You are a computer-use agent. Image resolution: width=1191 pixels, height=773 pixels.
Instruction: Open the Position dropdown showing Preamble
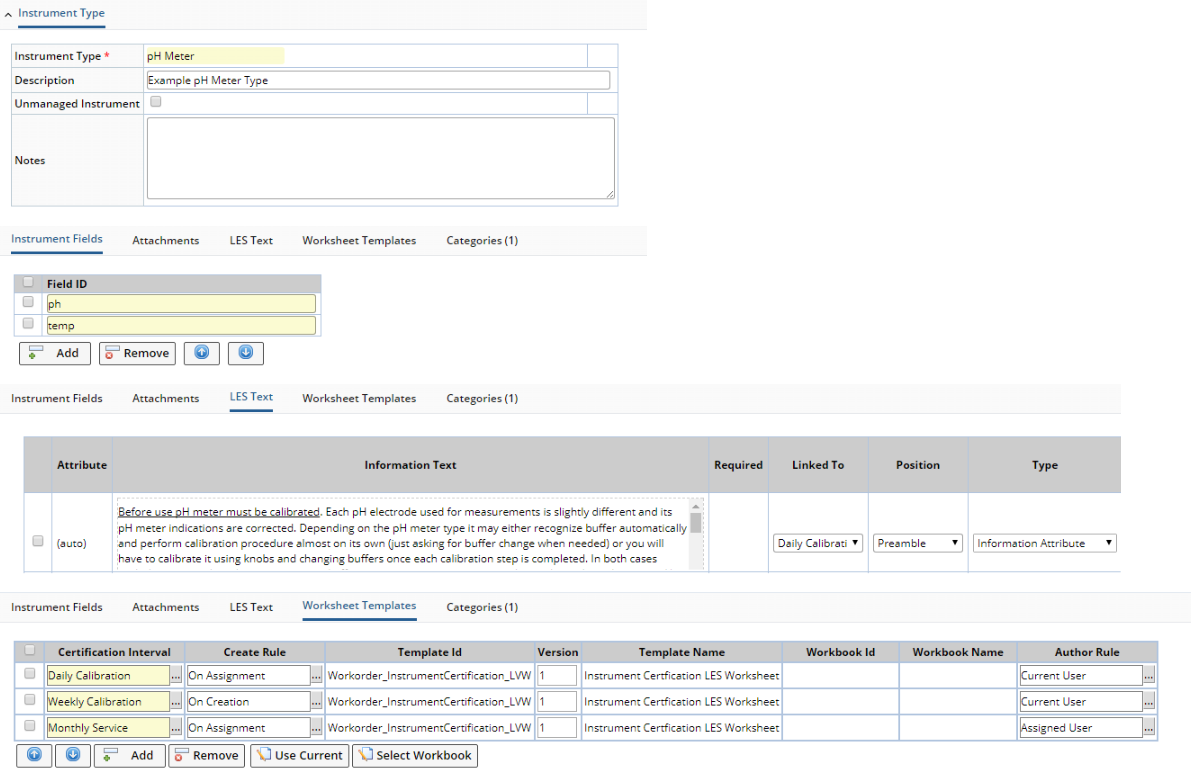pos(917,542)
